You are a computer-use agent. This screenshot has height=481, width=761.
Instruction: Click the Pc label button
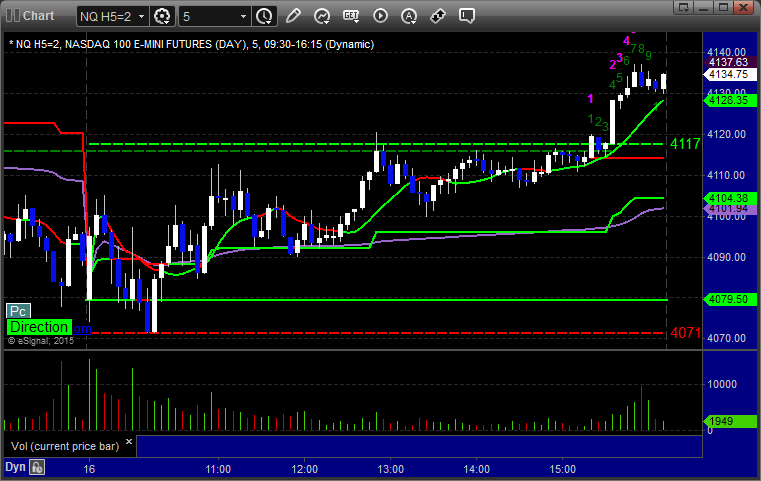coord(18,311)
